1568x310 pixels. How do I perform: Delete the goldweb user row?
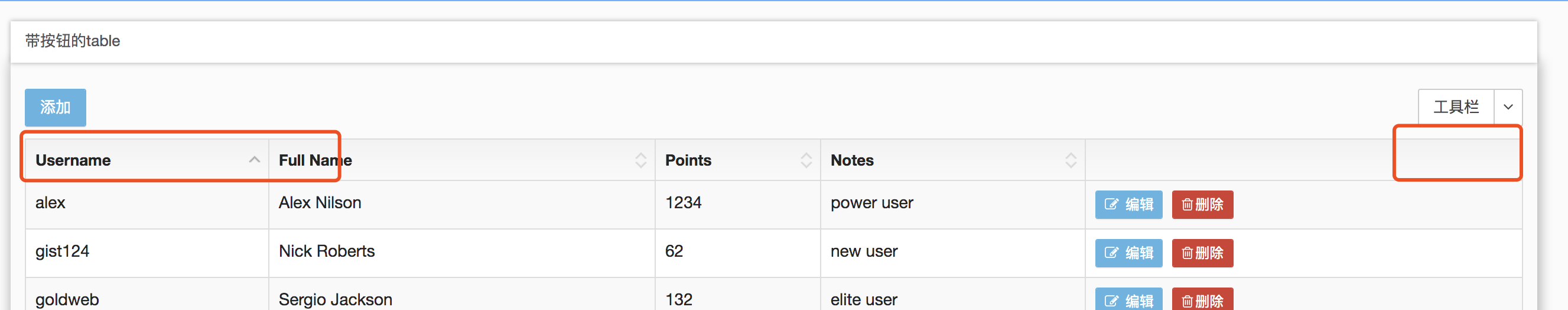(1202, 299)
